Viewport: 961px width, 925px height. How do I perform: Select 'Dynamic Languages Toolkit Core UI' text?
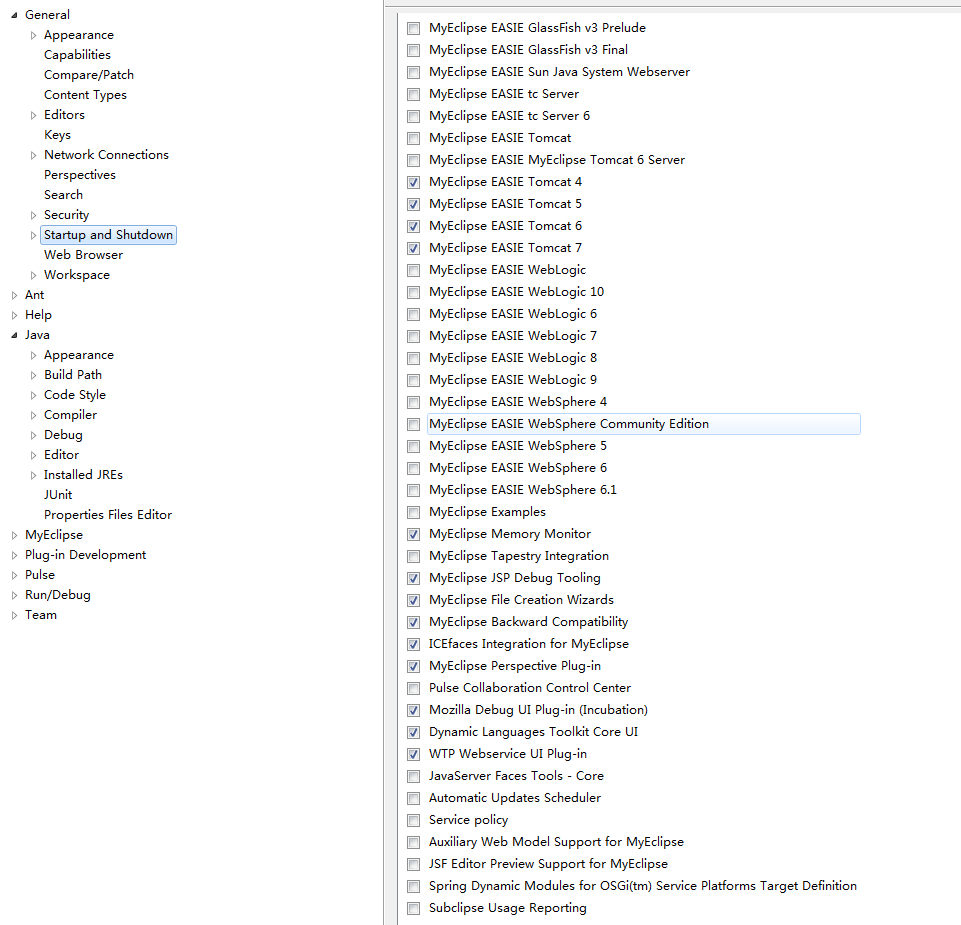(533, 732)
